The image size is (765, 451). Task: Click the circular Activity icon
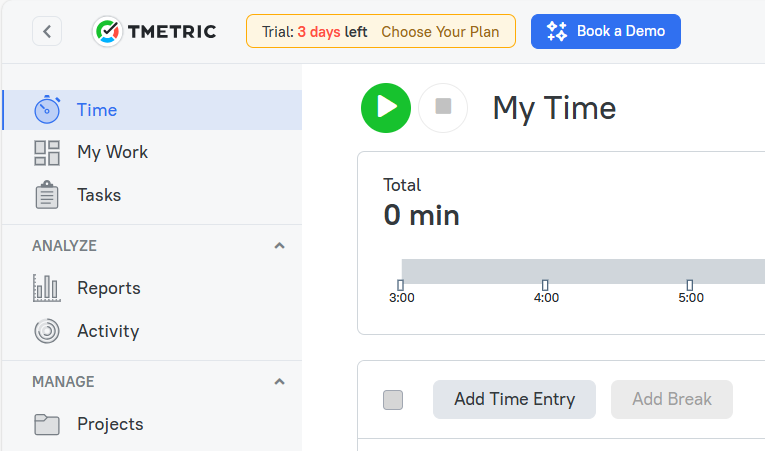47,331
